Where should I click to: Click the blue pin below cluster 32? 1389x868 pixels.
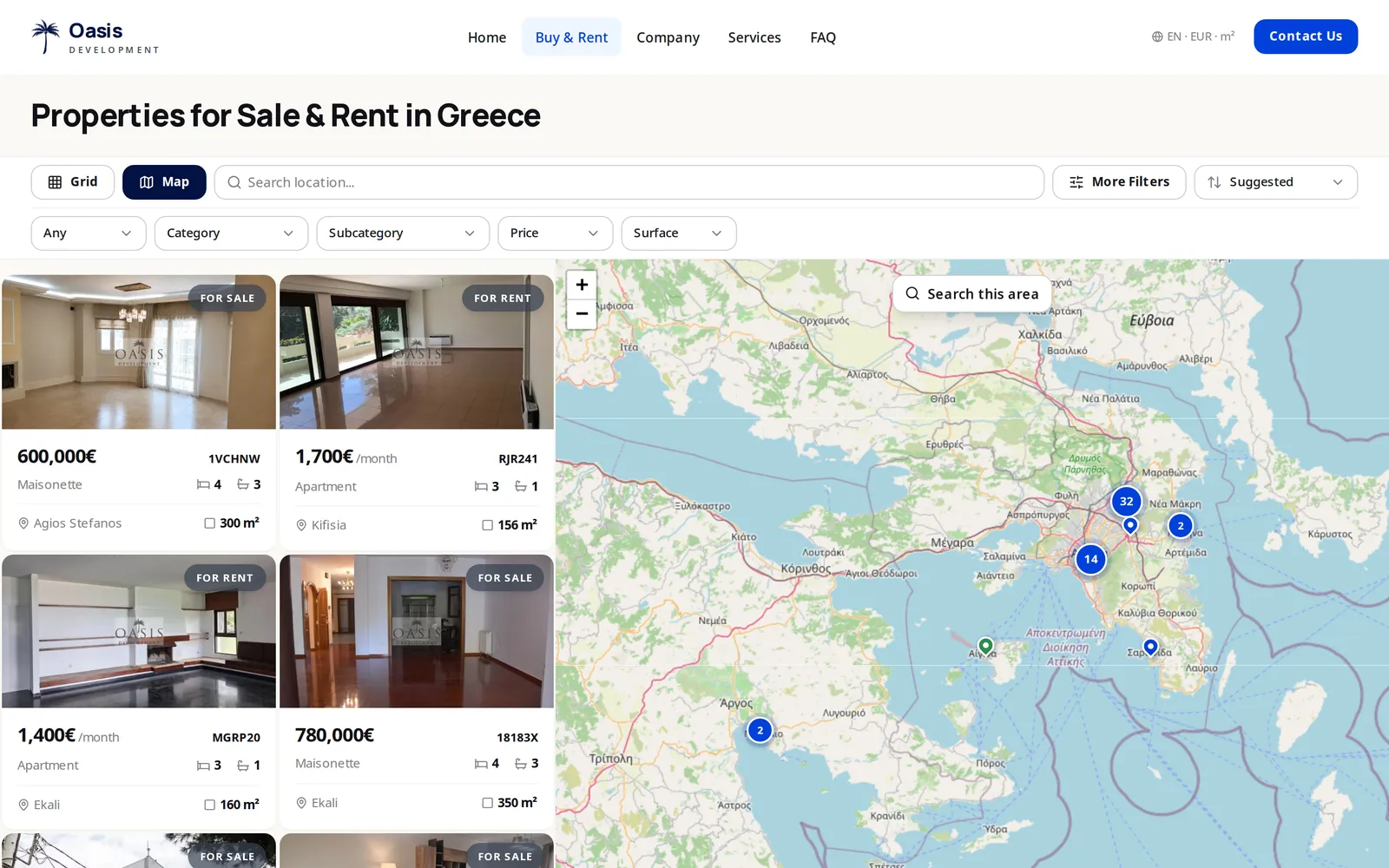(x=1130, y=525)
